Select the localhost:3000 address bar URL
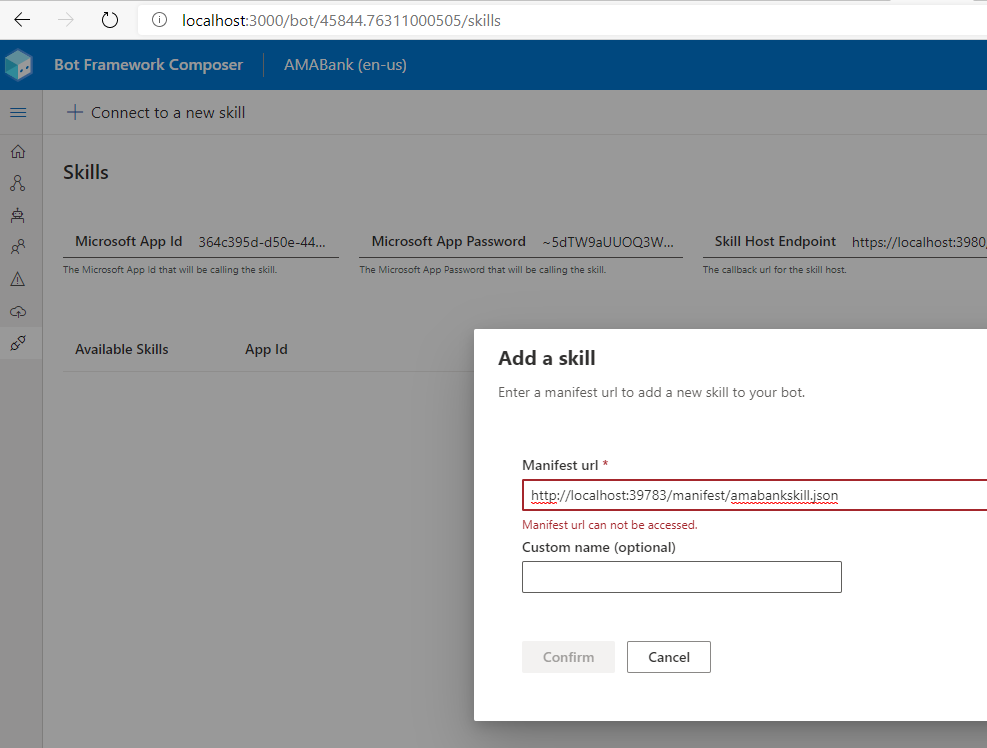Viewport: 987px width, 748px height. [341, 21]
